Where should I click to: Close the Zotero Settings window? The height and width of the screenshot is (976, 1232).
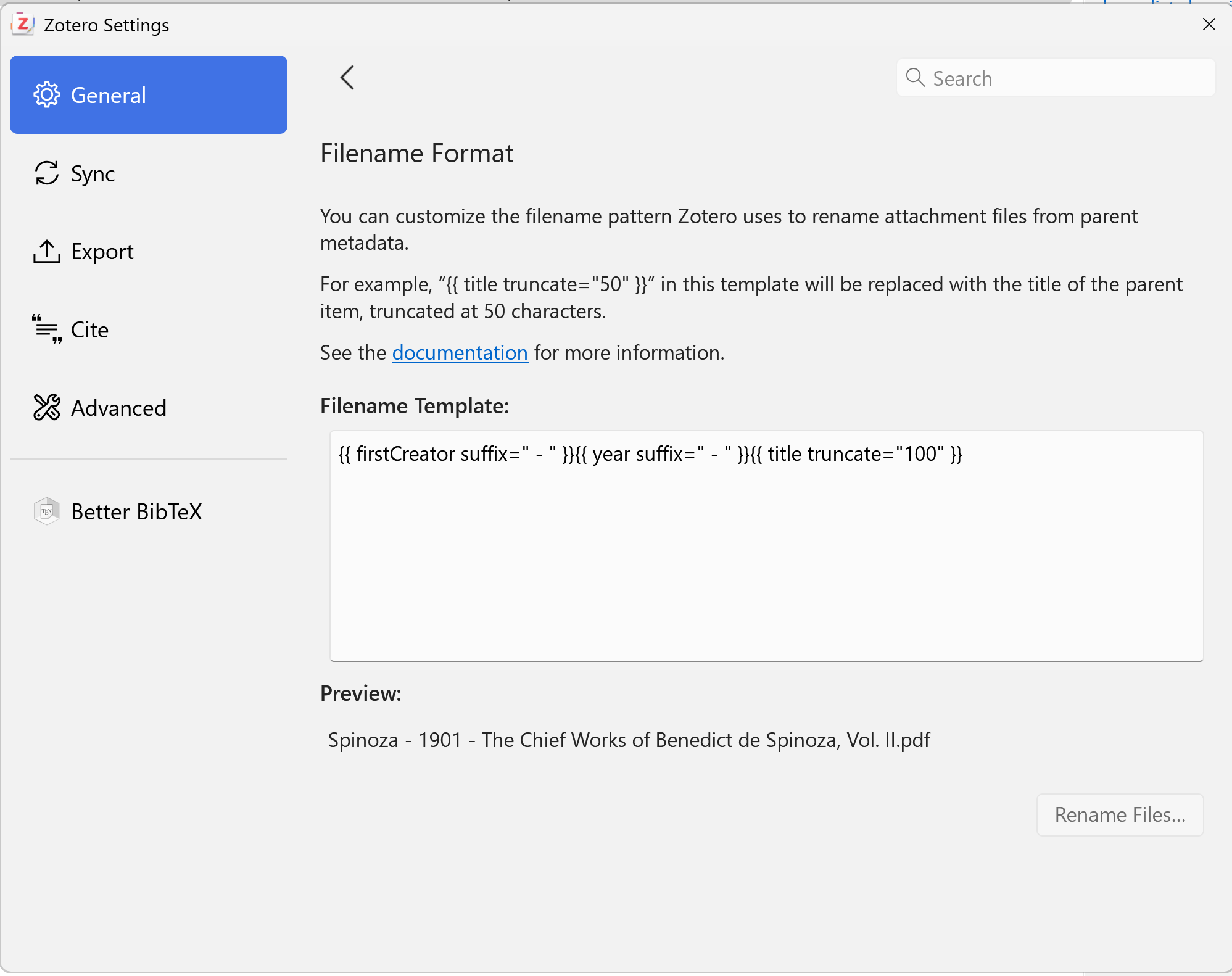point(1209,24)
